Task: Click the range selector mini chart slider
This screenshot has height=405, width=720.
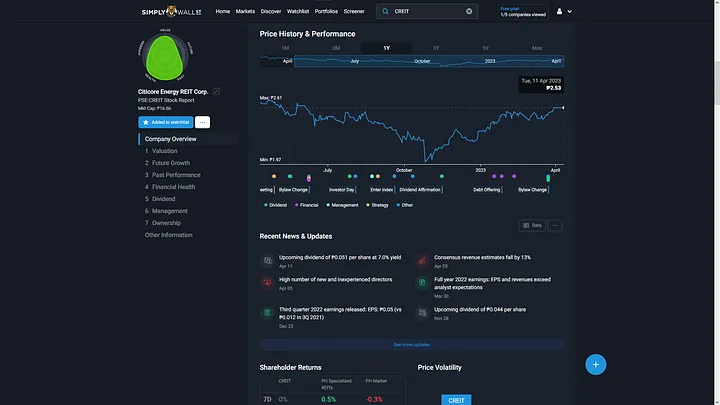Action: tap(429, 61)
